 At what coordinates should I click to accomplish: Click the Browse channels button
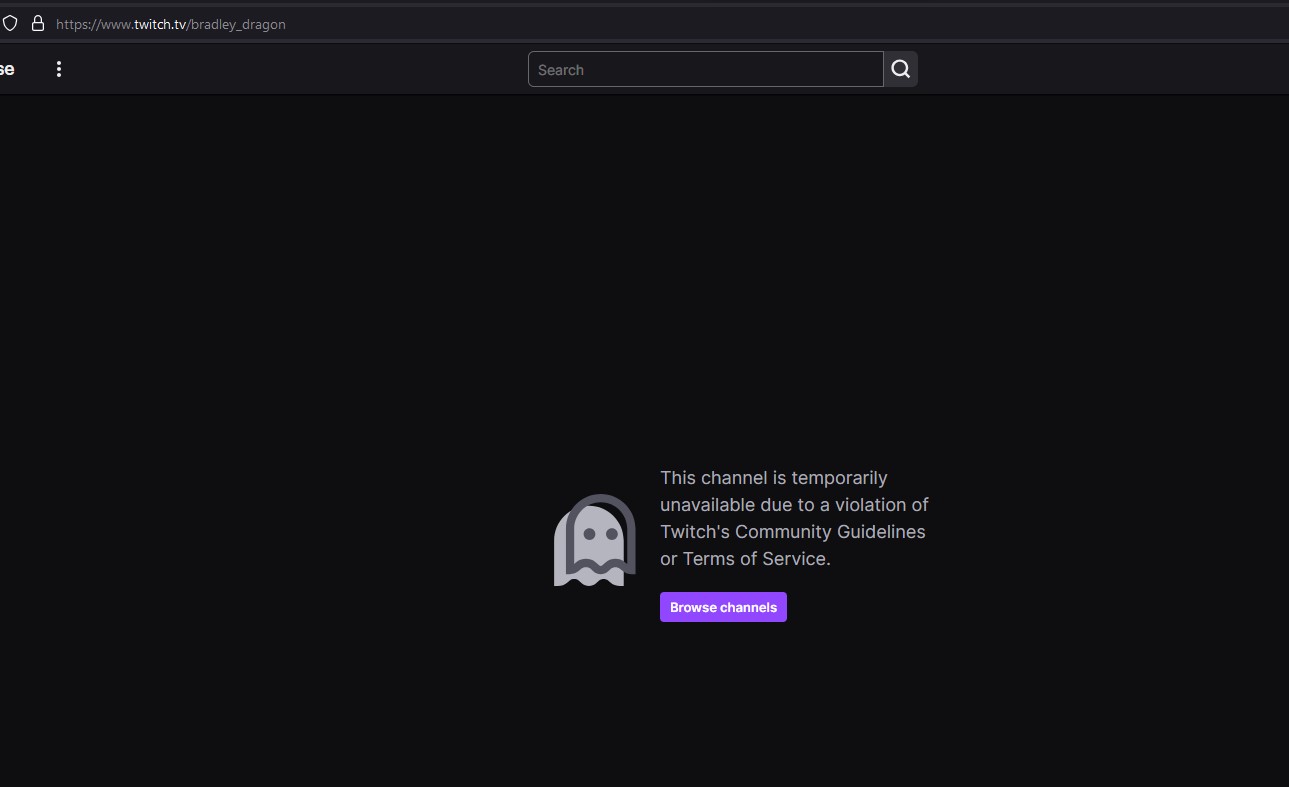coord(723,607)
